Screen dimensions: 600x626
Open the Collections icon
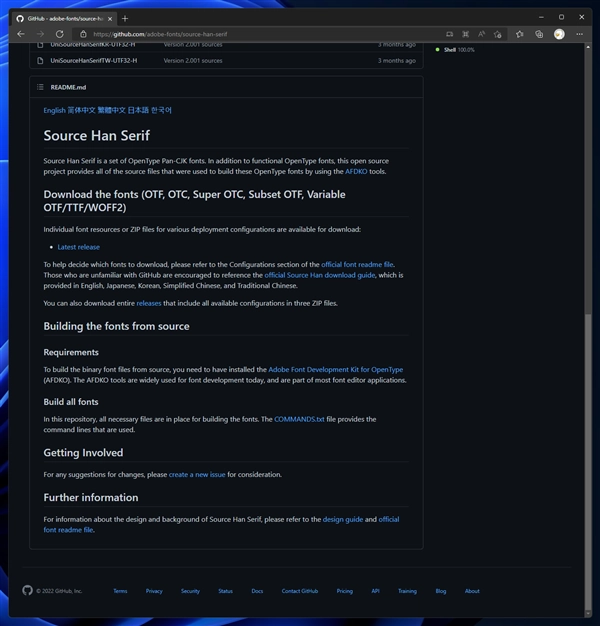point(539,34)
